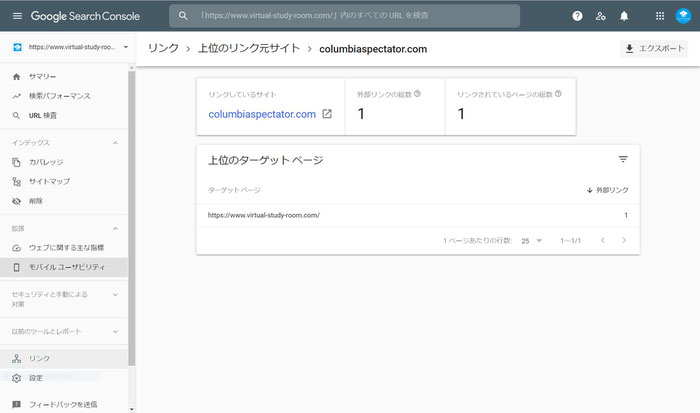Open users and permissions icon
Viewport: 700px width, 413px height.
tap(600, 16)
